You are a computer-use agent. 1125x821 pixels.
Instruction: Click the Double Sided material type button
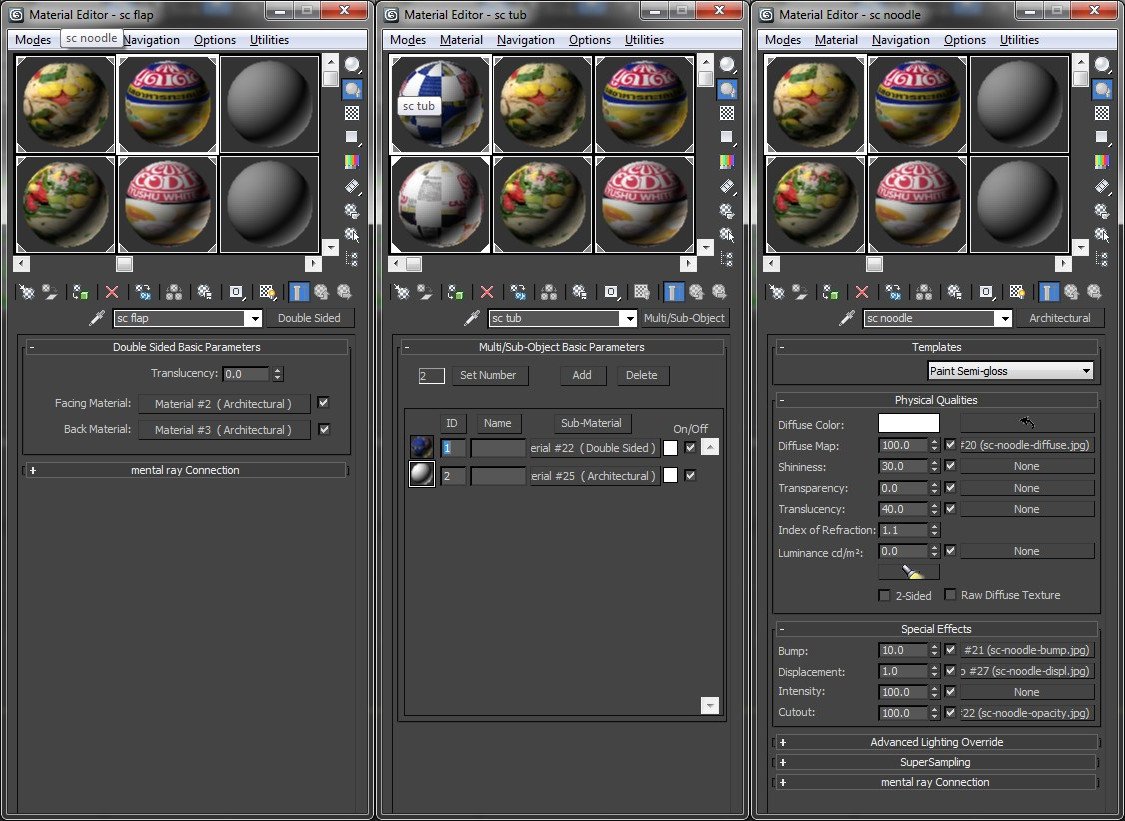pyautogui.click(x=309, y=318)
